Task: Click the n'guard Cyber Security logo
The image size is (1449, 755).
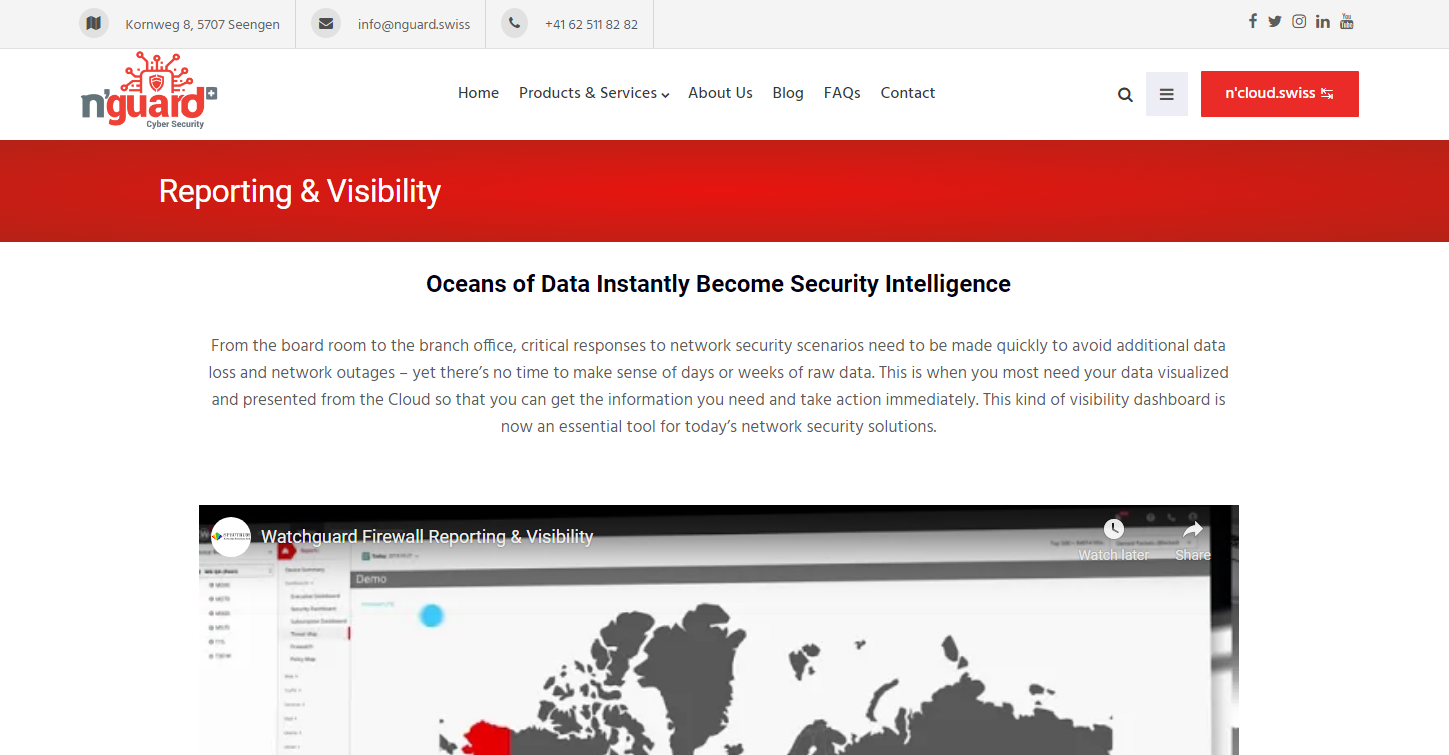Action: coord(148,92)
